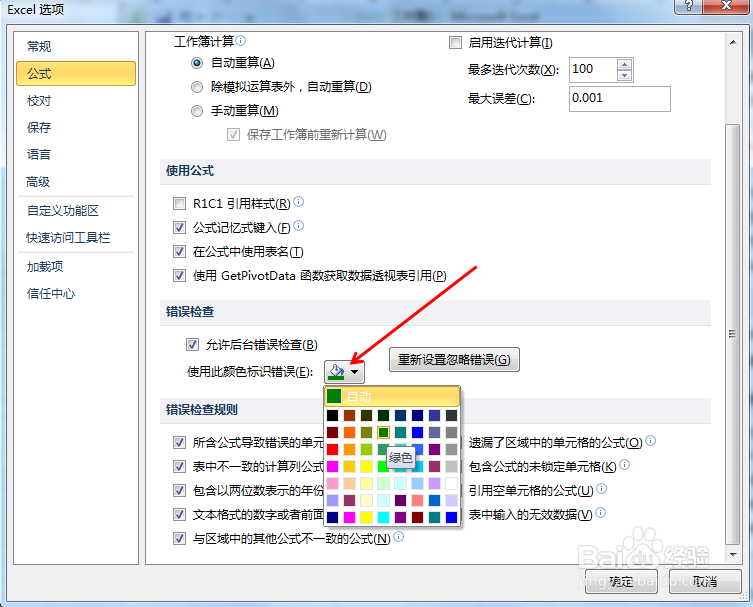Decrease 最多迭代次数 with down spinner
This screenshot has height=607, width=753.
pyautogui.click(x=624, y=75)
